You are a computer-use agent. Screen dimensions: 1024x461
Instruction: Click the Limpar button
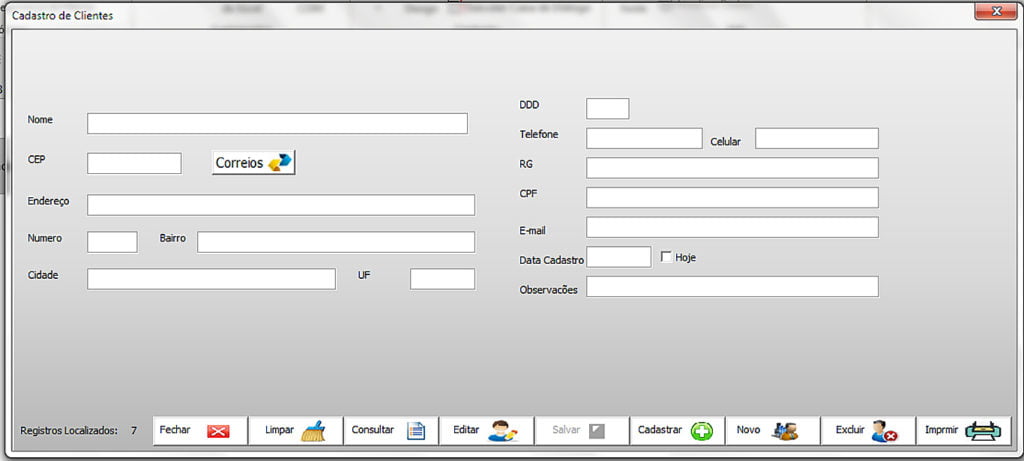pyautogui.click(x=295, y=431)
